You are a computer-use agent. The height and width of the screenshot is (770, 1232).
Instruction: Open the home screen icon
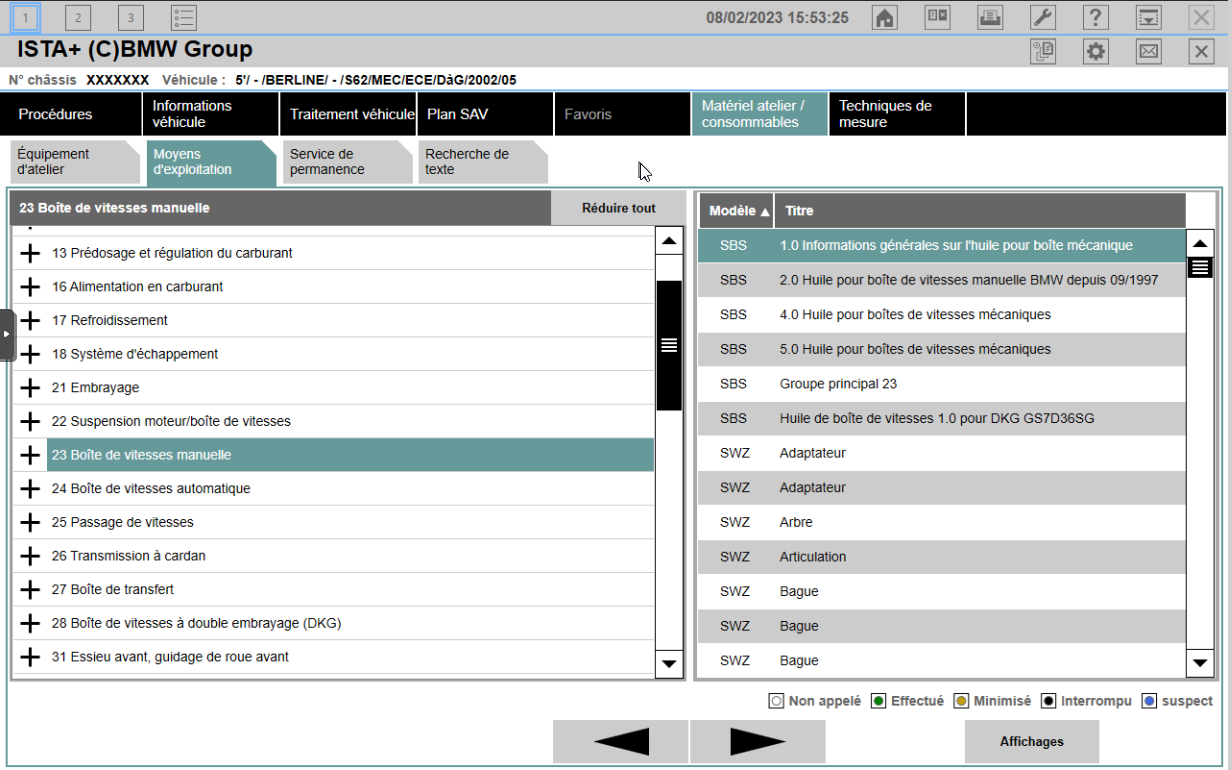pyautogui.click(x=884, y=17)
